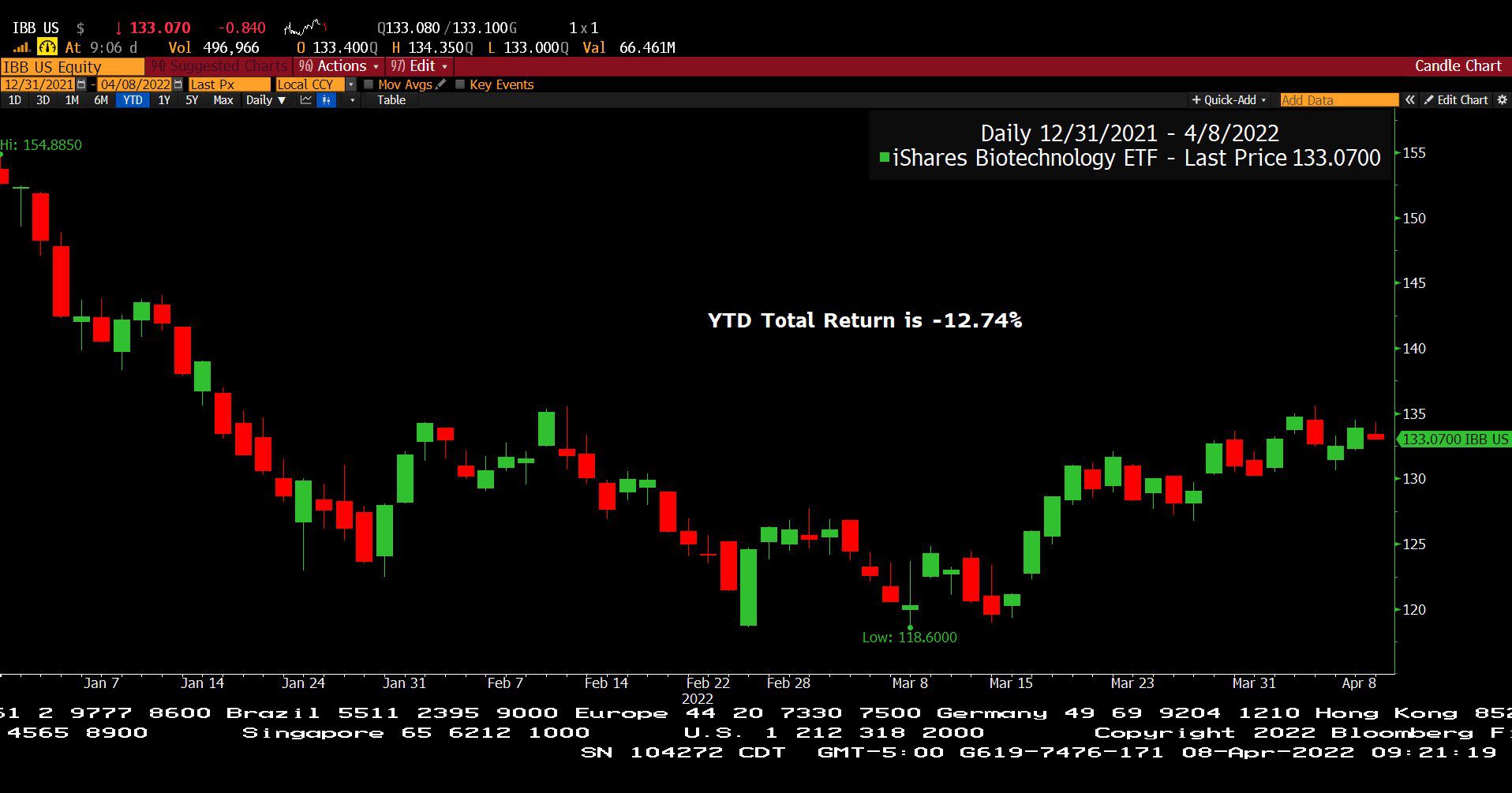Open the Daily periodicity dropdown
This screenshot has height=793, width=1512.
[x=266, y=100]
